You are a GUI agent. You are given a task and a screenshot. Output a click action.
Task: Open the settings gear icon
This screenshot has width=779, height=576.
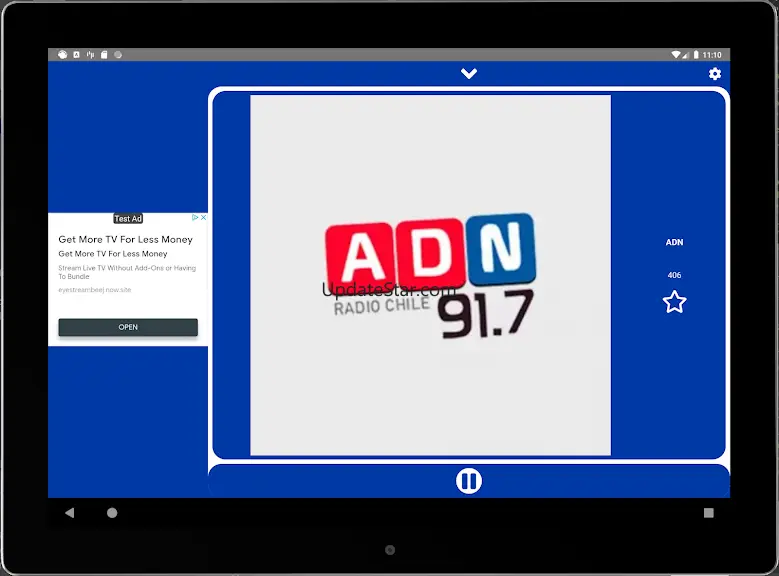714,74
